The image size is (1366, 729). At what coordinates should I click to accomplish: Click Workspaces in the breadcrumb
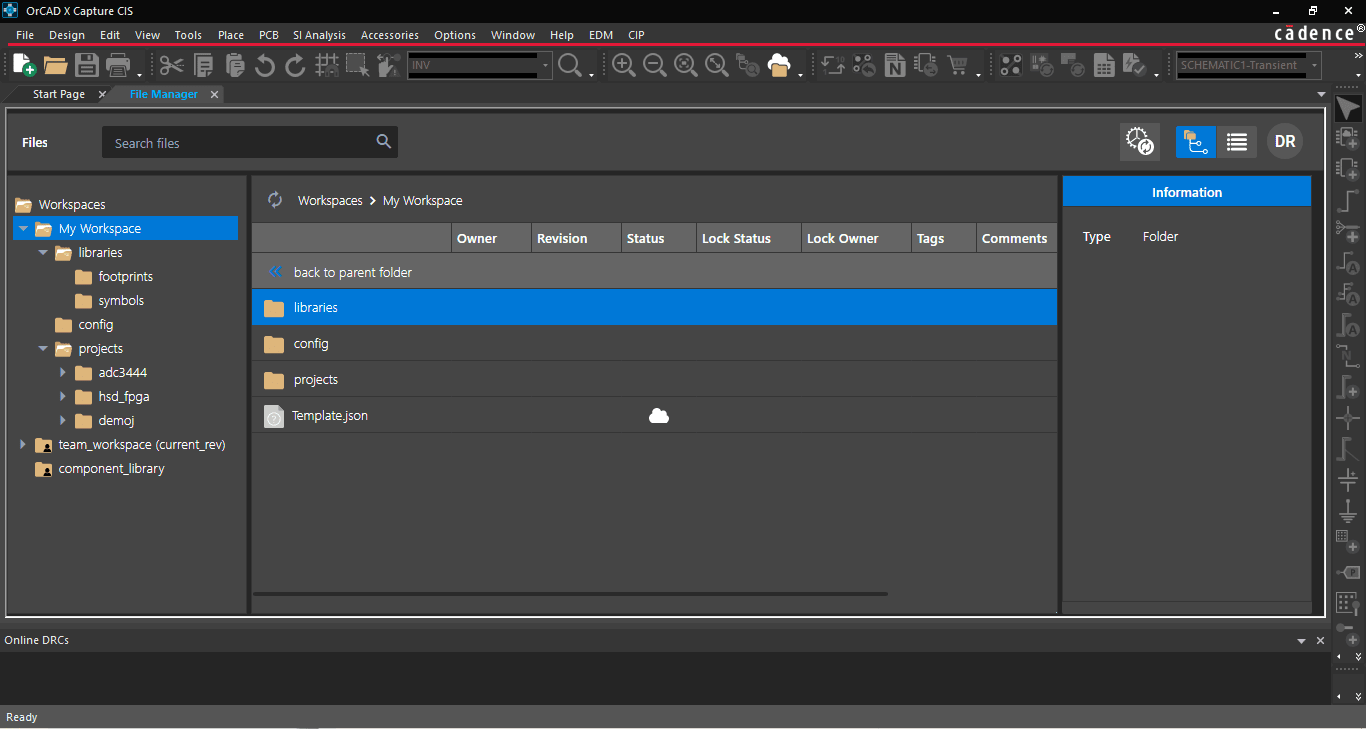pos(330,200)
